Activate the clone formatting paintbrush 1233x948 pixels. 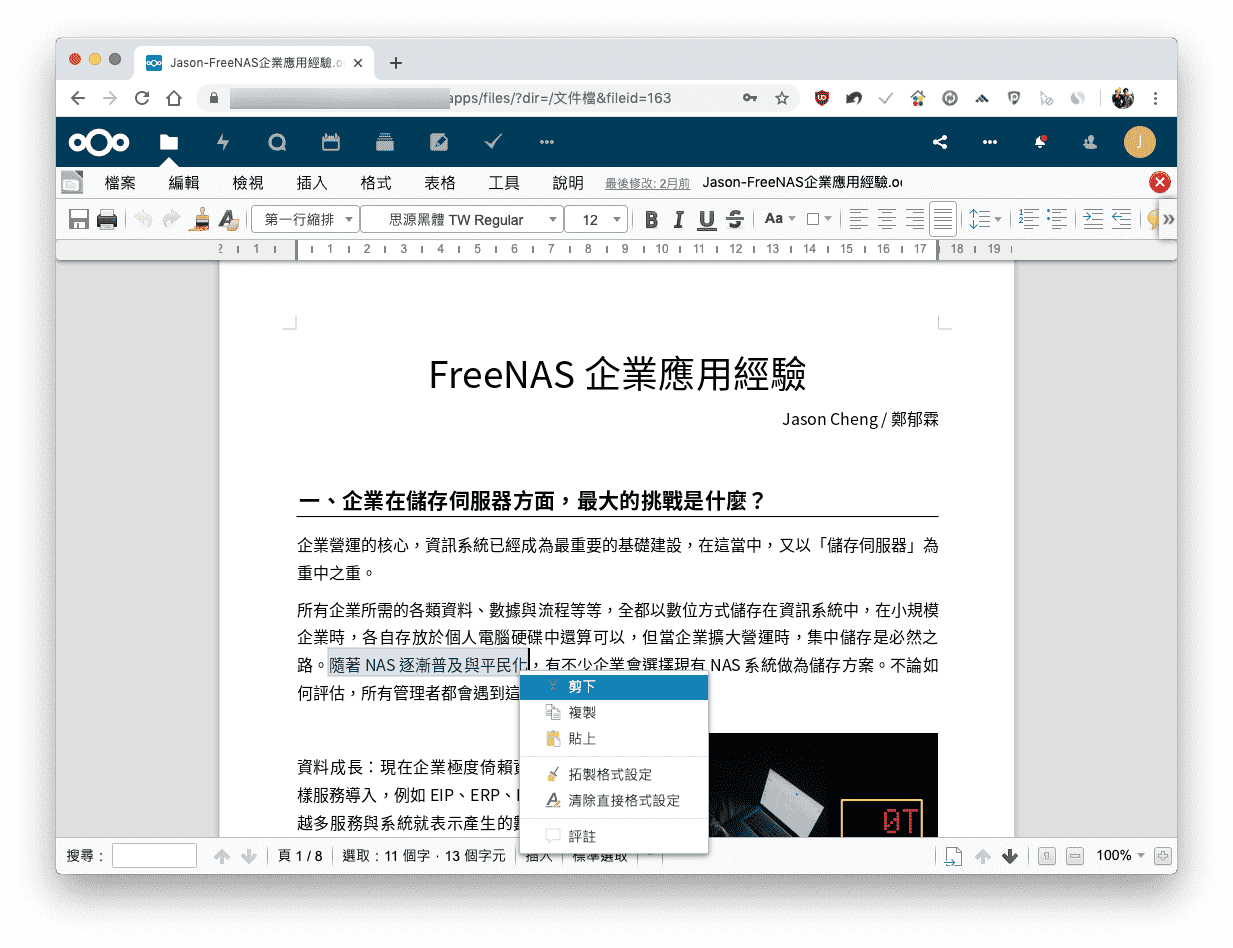tap(201, 219)
